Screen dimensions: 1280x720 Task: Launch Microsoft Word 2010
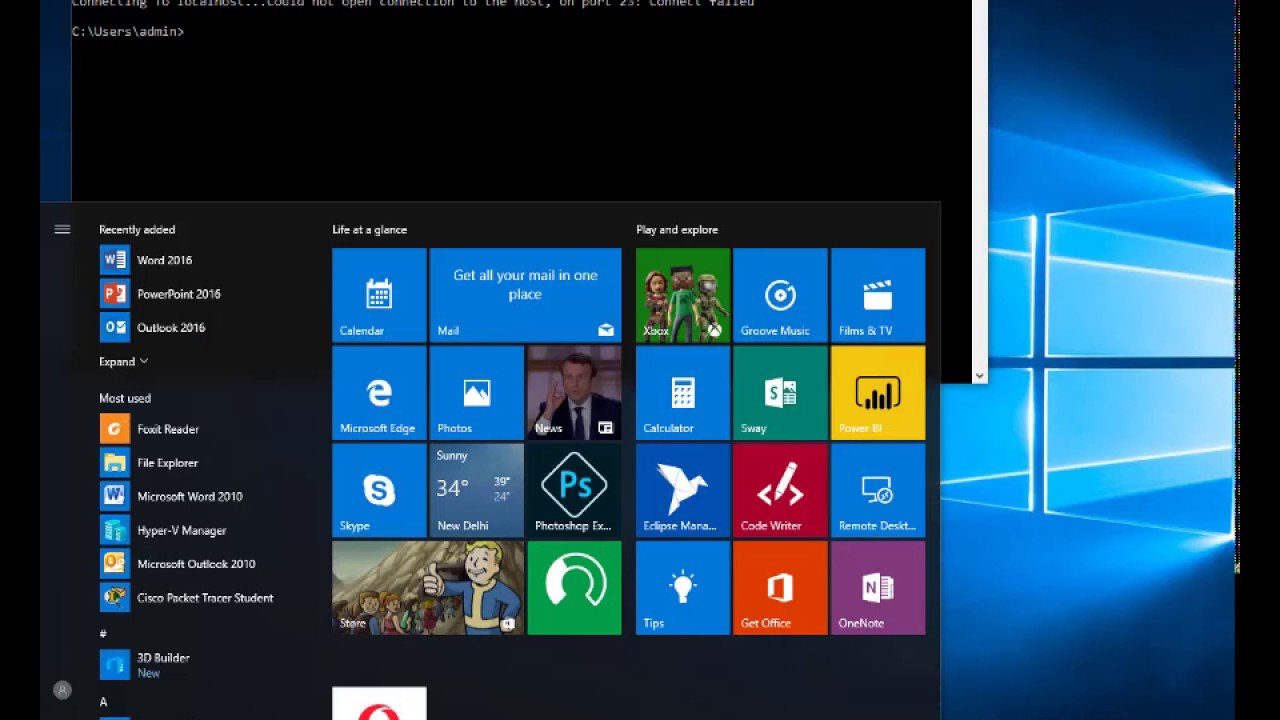(171, 497)
